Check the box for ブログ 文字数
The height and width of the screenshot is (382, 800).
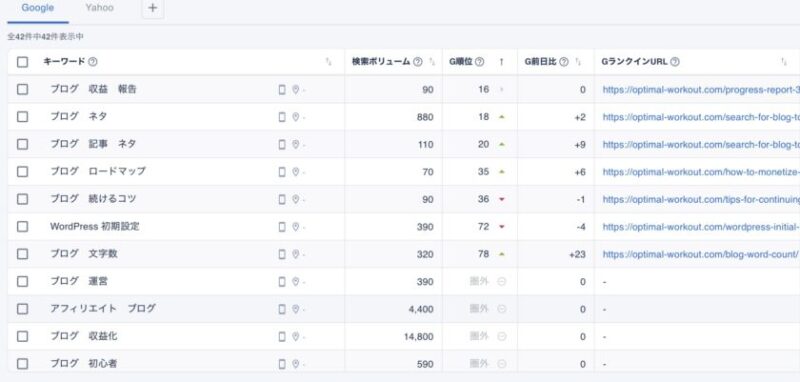[22, 254]
